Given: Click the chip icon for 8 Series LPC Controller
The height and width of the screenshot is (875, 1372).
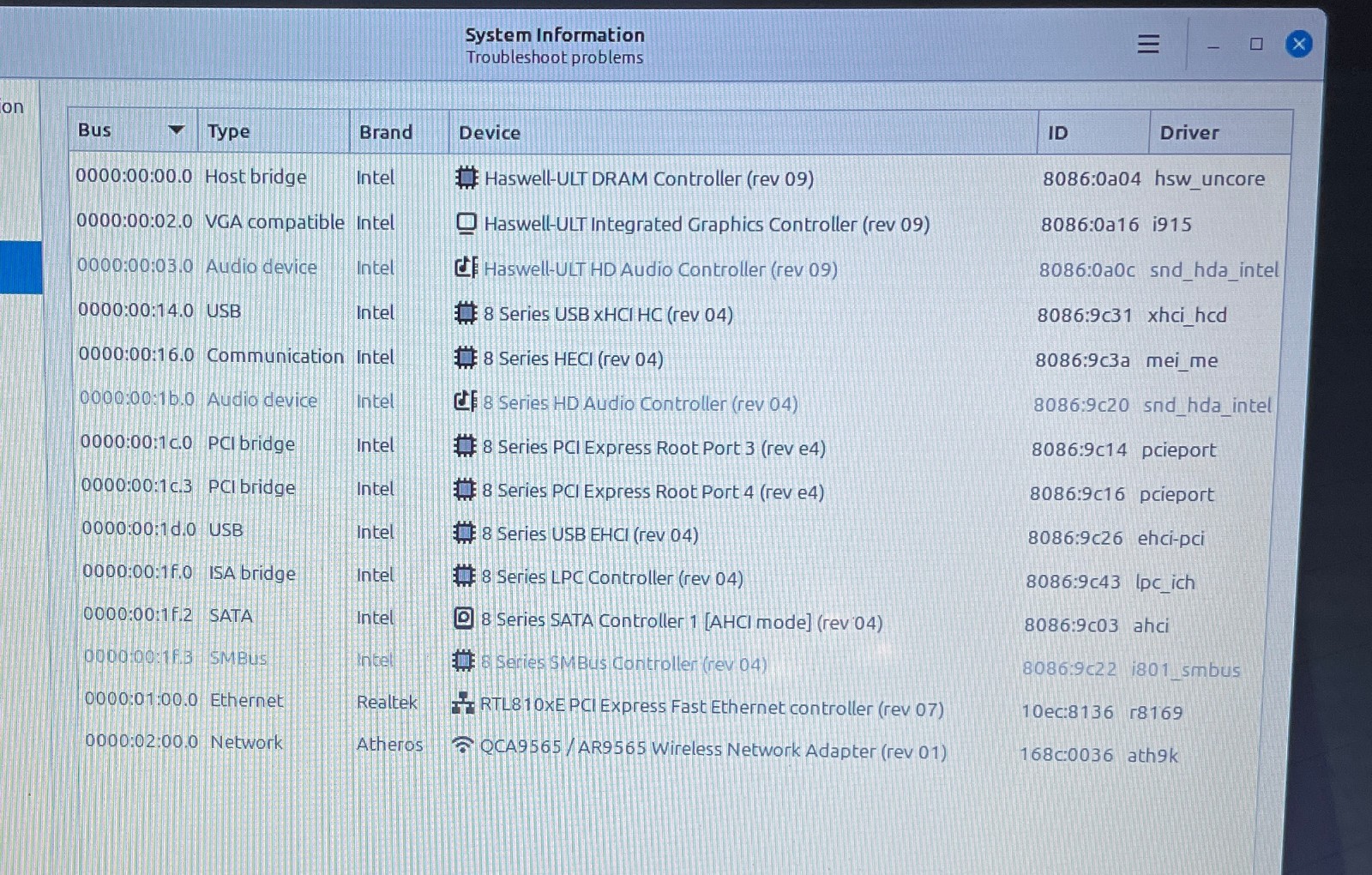Looking at the screenshot, I should click(x=464, y=576).
